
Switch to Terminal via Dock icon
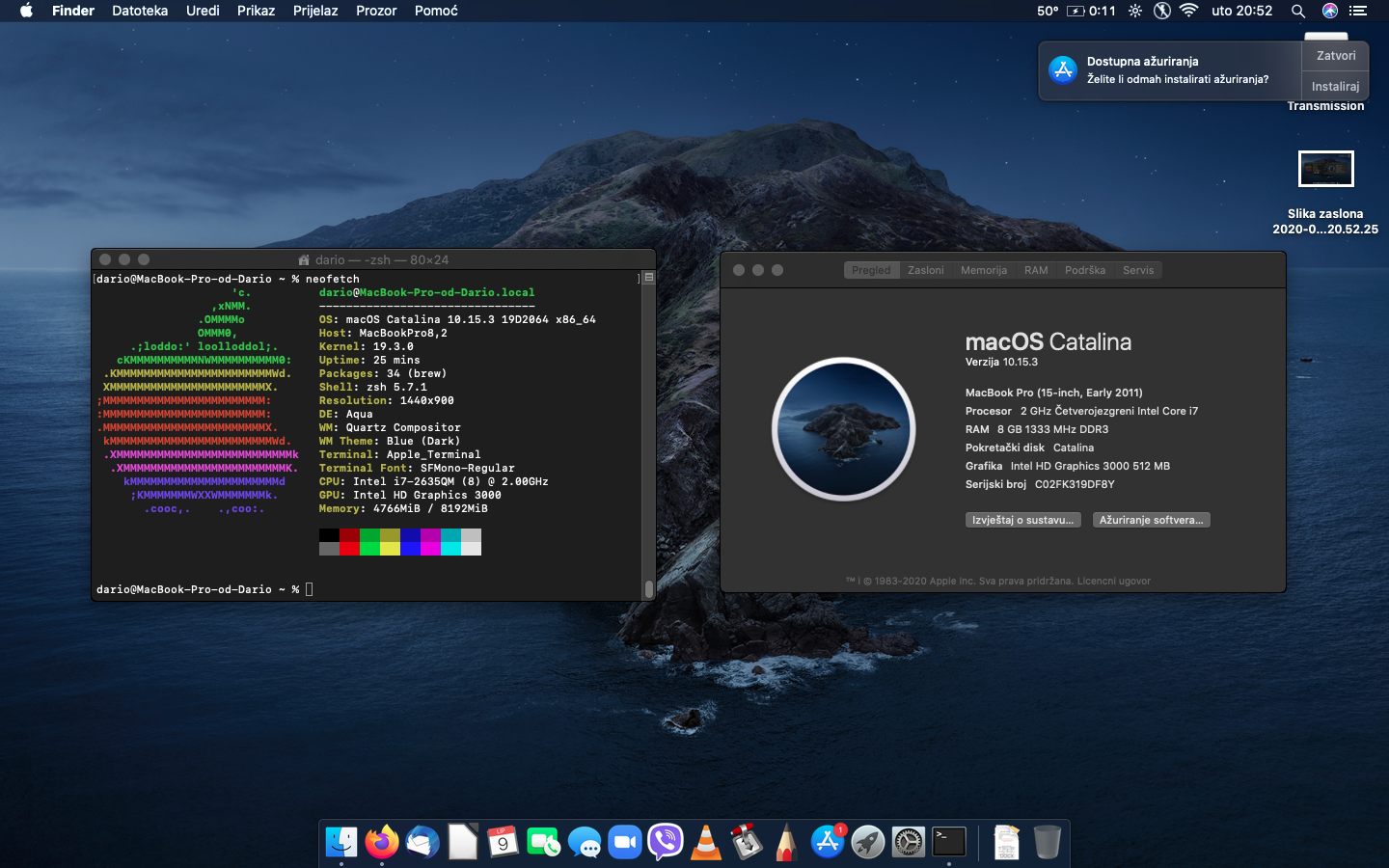tap(949, 842)
